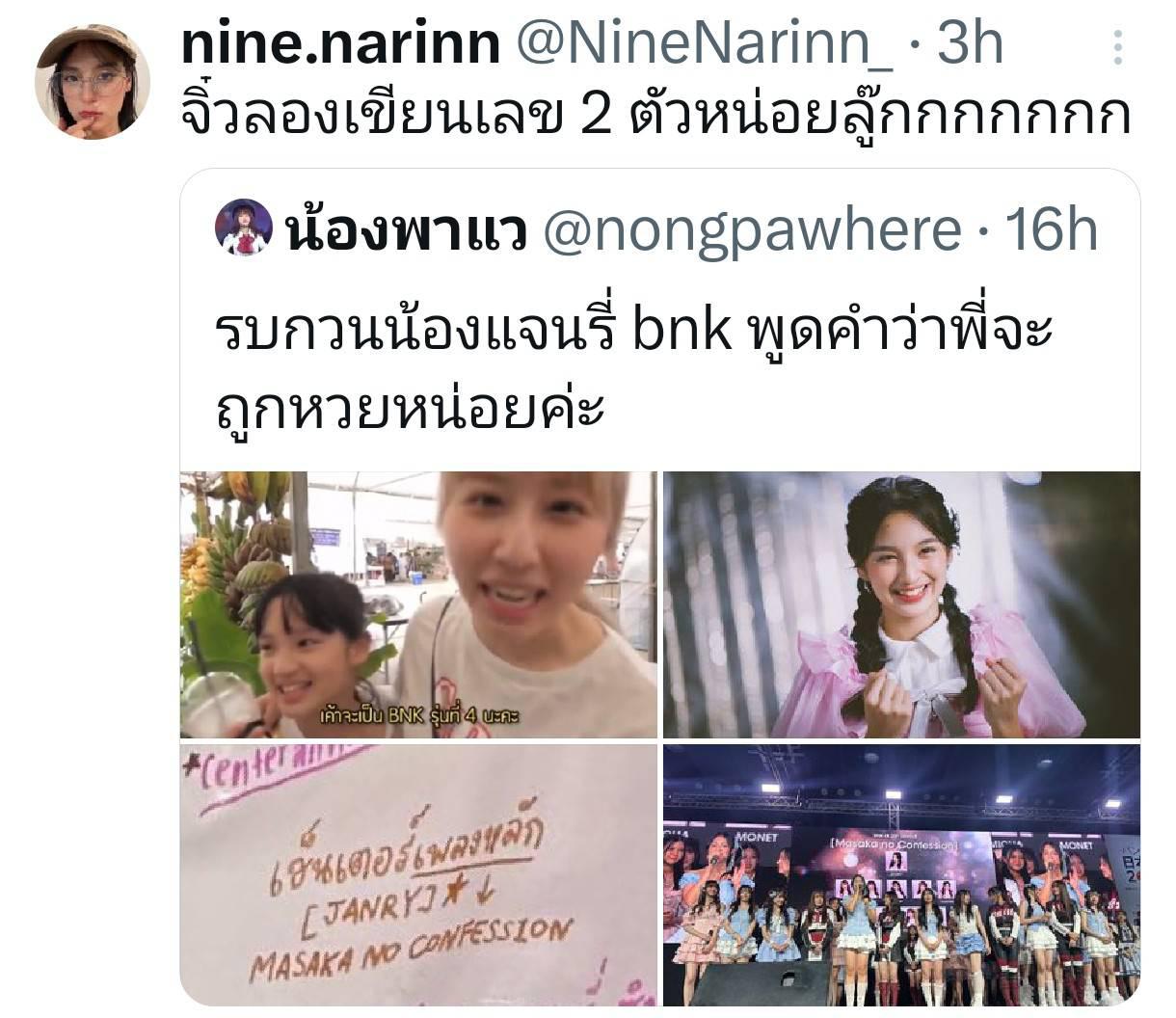The width and height of the screenshot is (1176, 1018).
Task: Open the photo of girl in pink dress
Action: coord(901,604)
